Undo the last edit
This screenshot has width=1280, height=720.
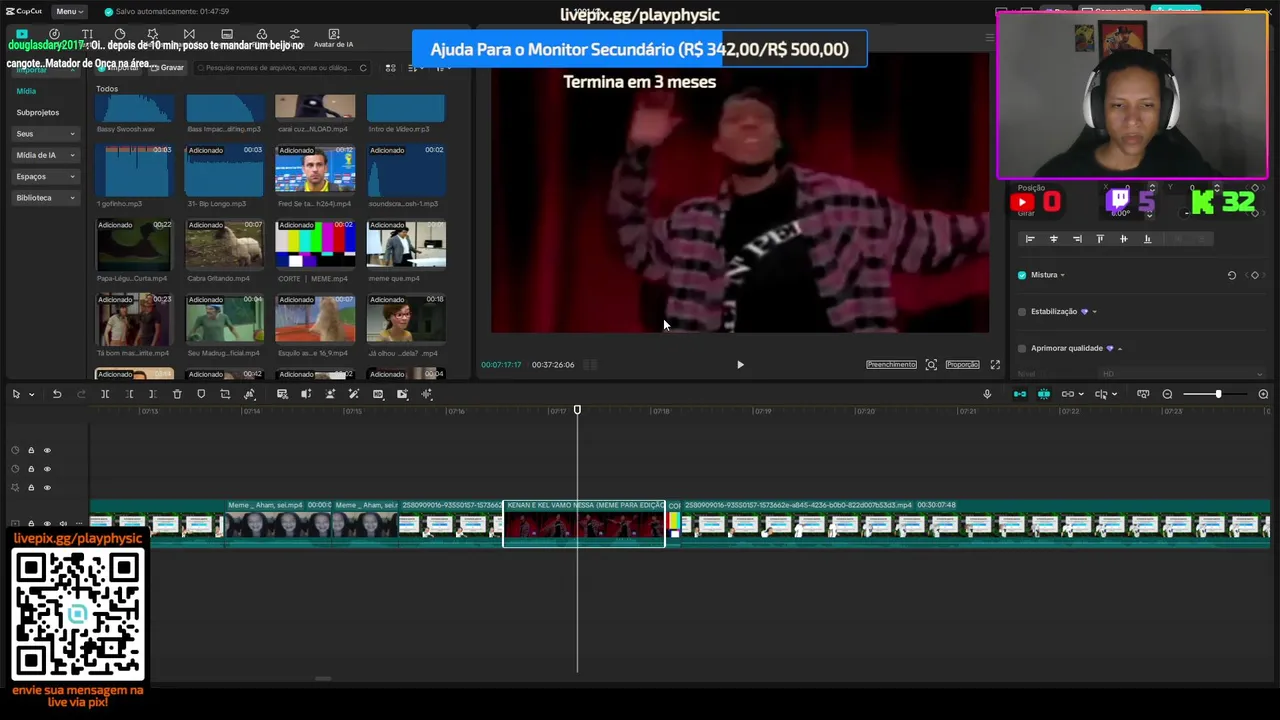[x=57, y=394]
